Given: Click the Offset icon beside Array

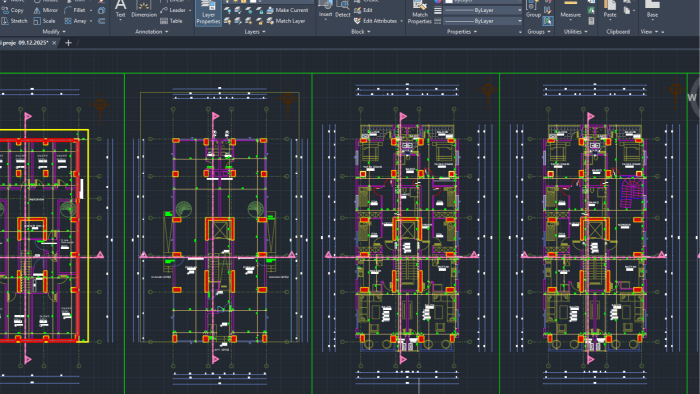Looking at the screenshot, I should point(102,21).
